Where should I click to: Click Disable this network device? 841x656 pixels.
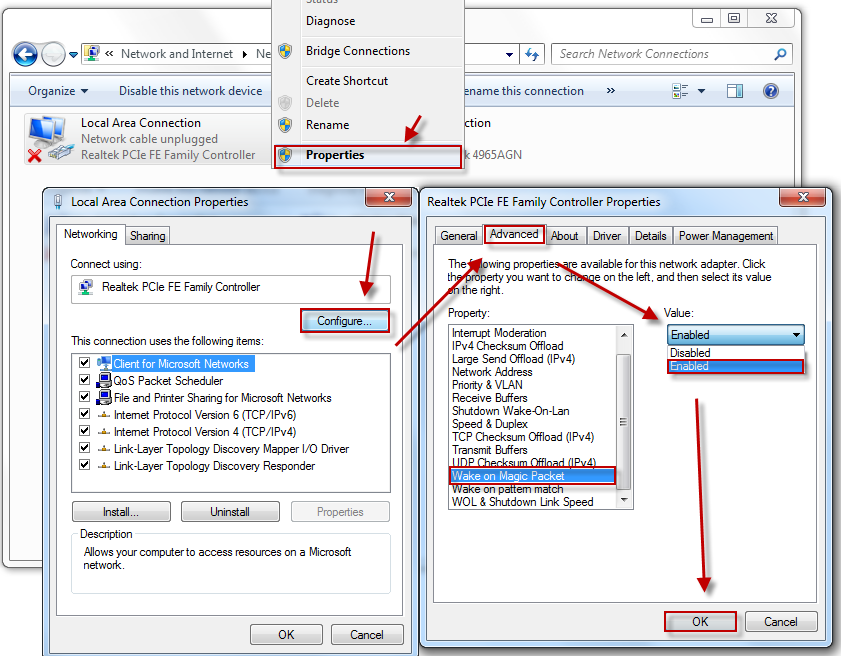coord(190,91)
